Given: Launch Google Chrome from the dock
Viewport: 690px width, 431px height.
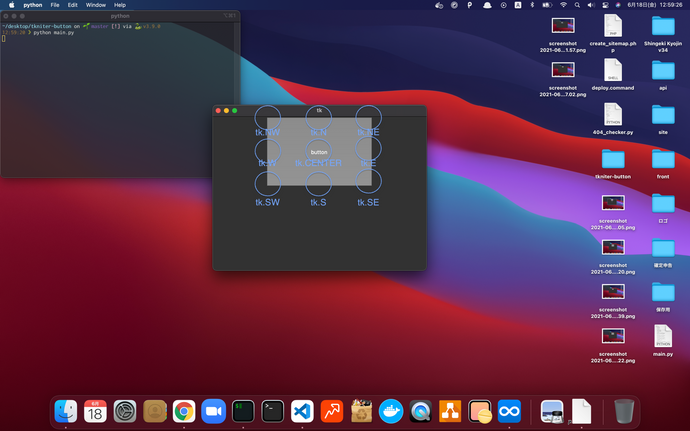Looking at the screenshot, I should [x=183, y=410].
